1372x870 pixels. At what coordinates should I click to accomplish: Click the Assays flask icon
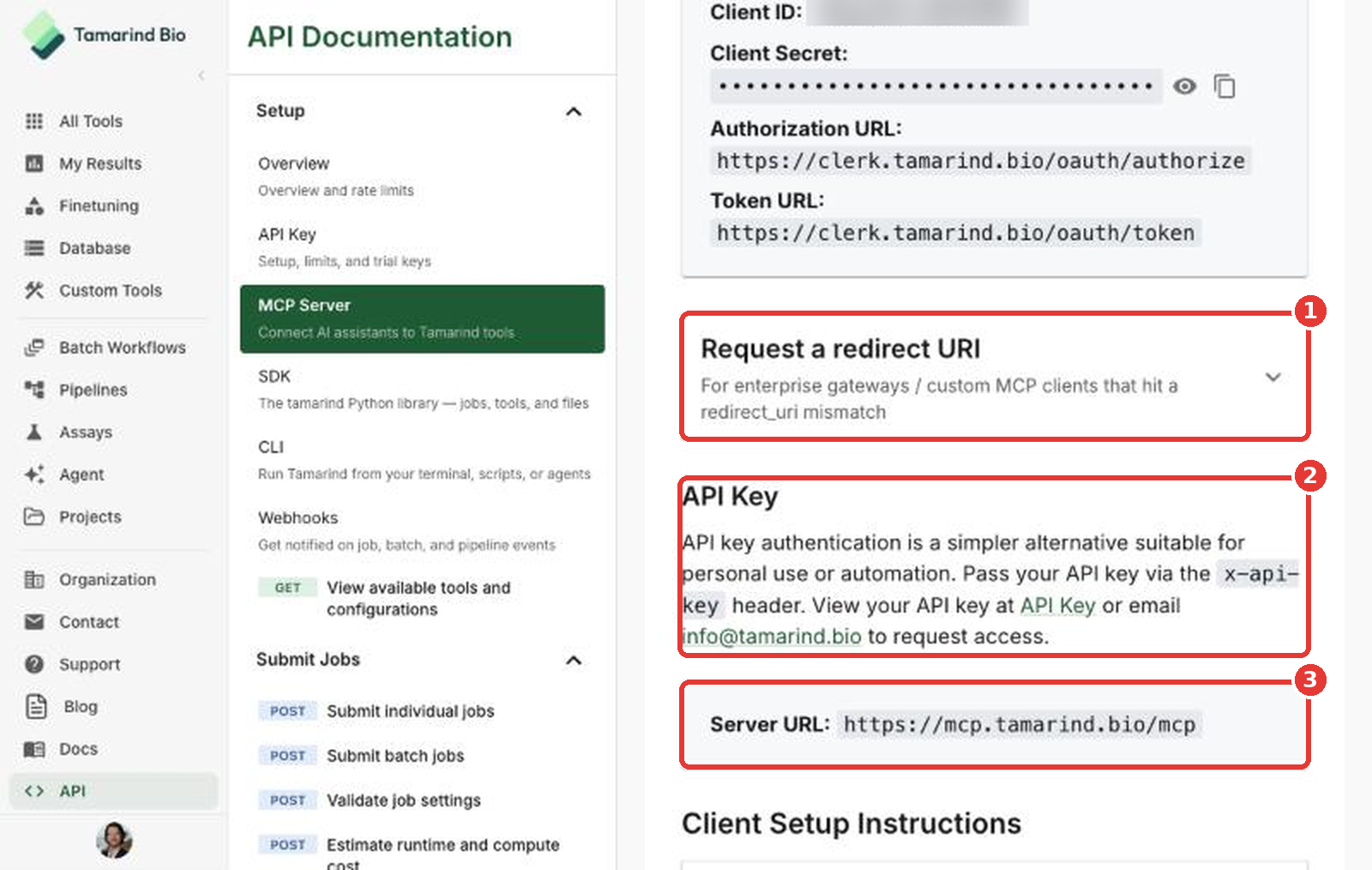[x=34, y=432]
